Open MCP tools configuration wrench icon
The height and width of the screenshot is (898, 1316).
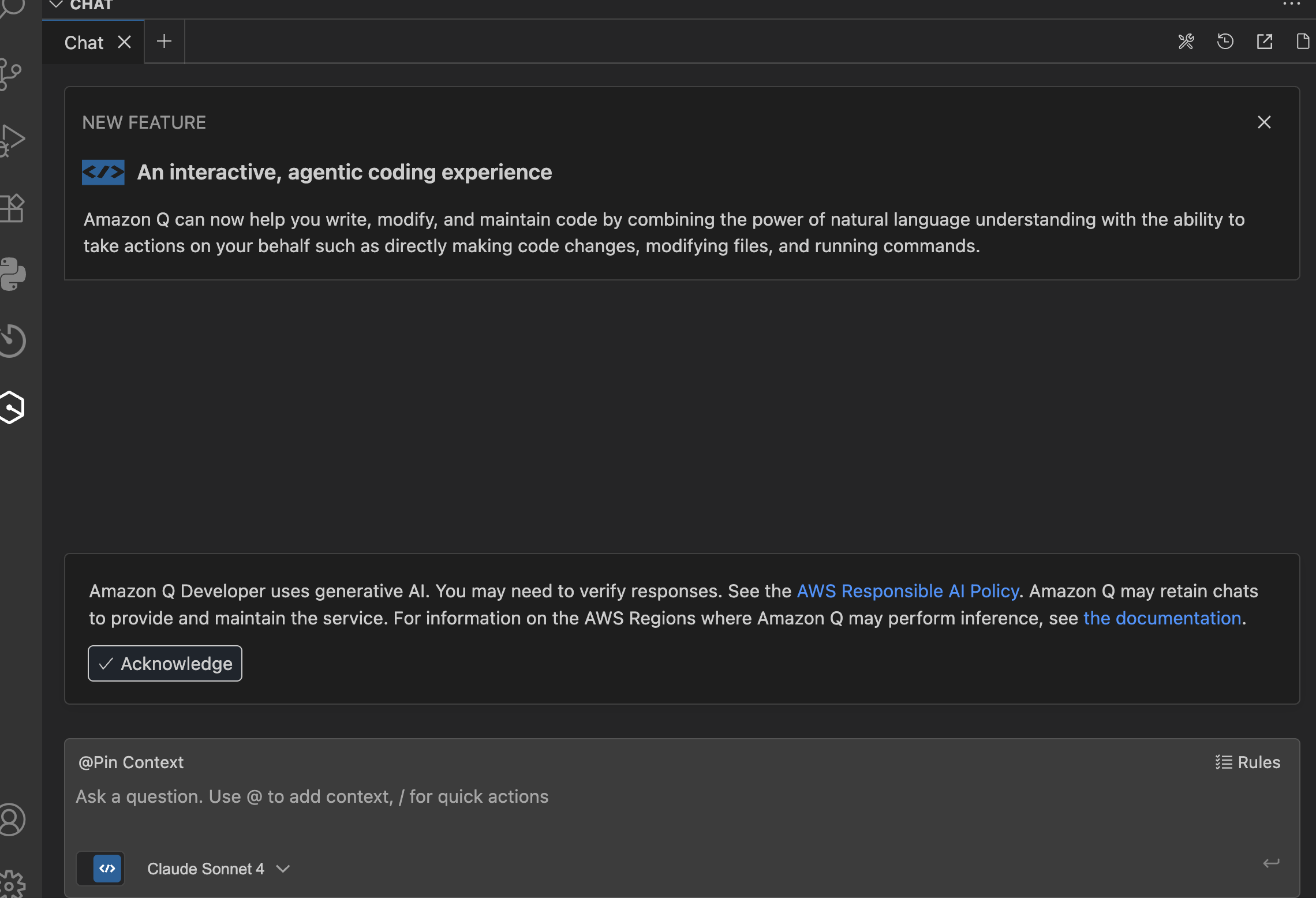pyautogui.click(x=1186, y=42)
